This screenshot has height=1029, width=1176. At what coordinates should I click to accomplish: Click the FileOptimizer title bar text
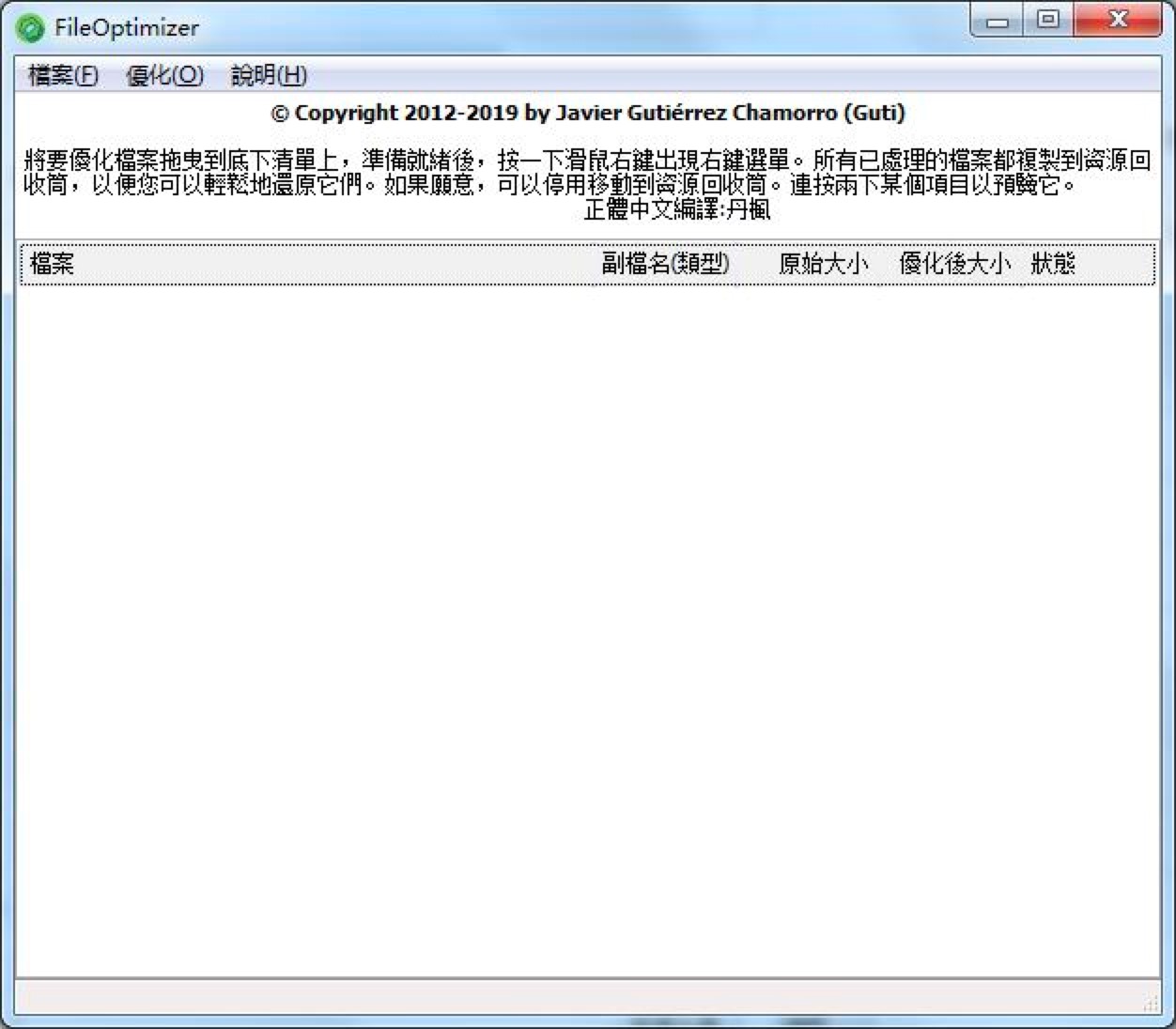click(127, 27)
